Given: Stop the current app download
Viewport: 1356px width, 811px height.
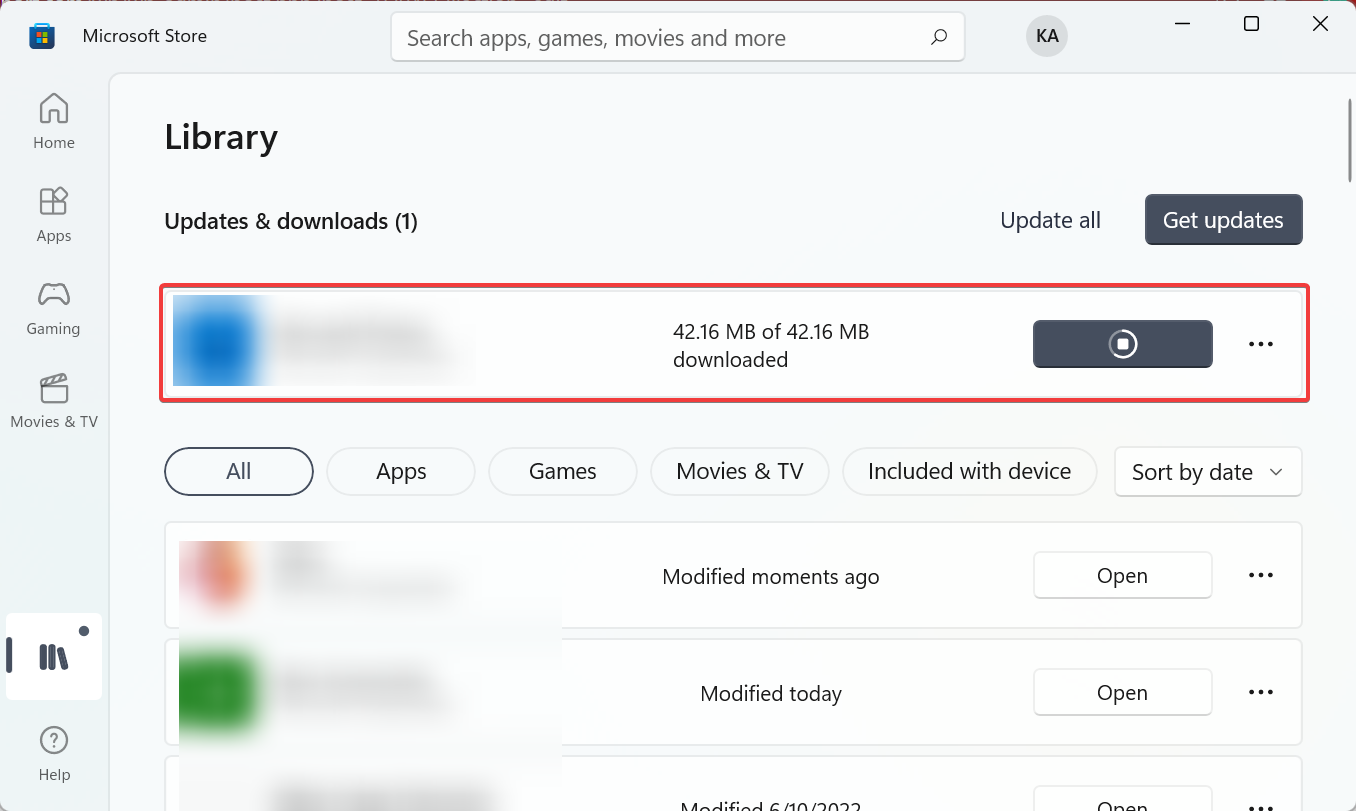Looking at the screenshot, I should [1122, 343].
